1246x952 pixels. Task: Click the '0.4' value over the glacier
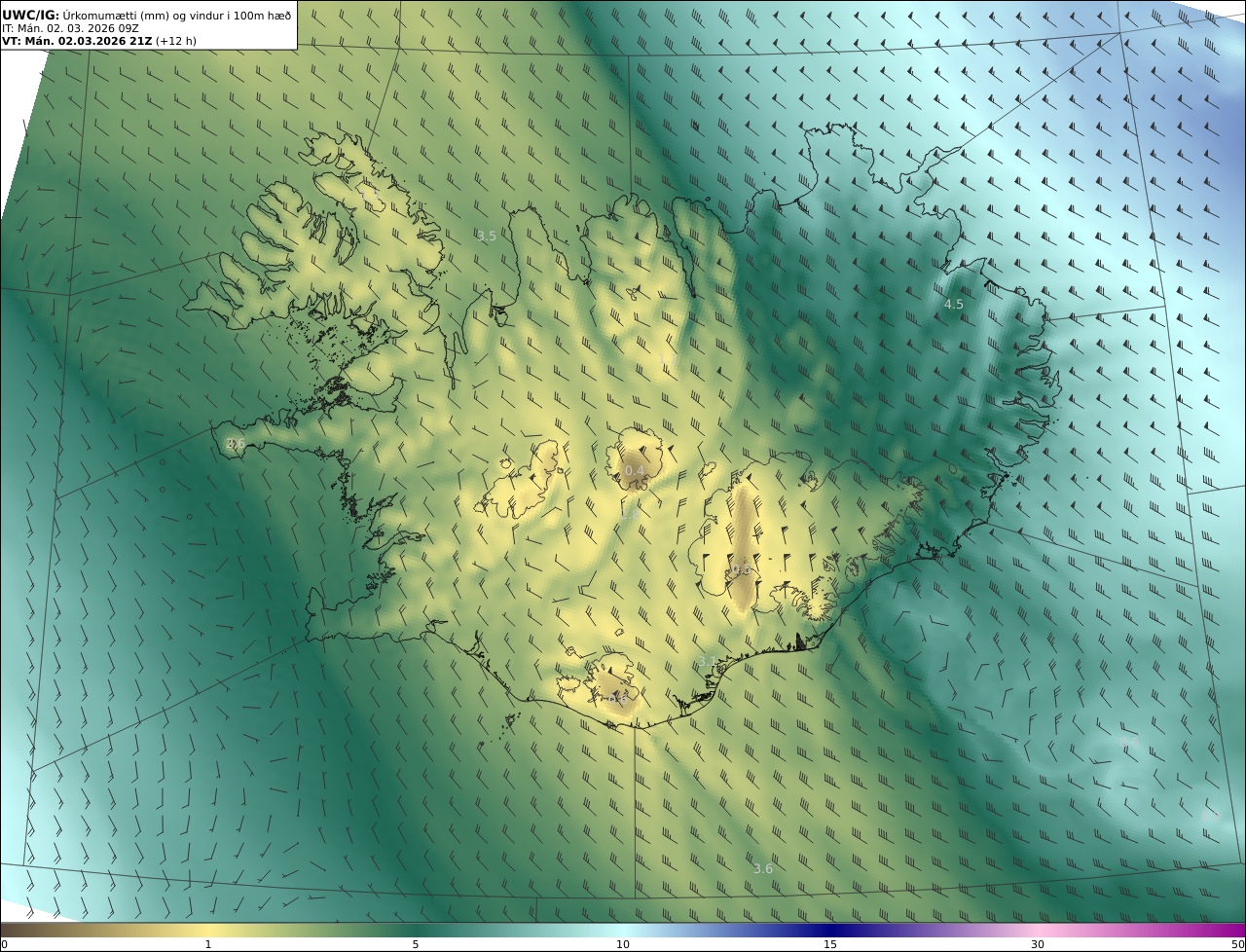(635, 470)
